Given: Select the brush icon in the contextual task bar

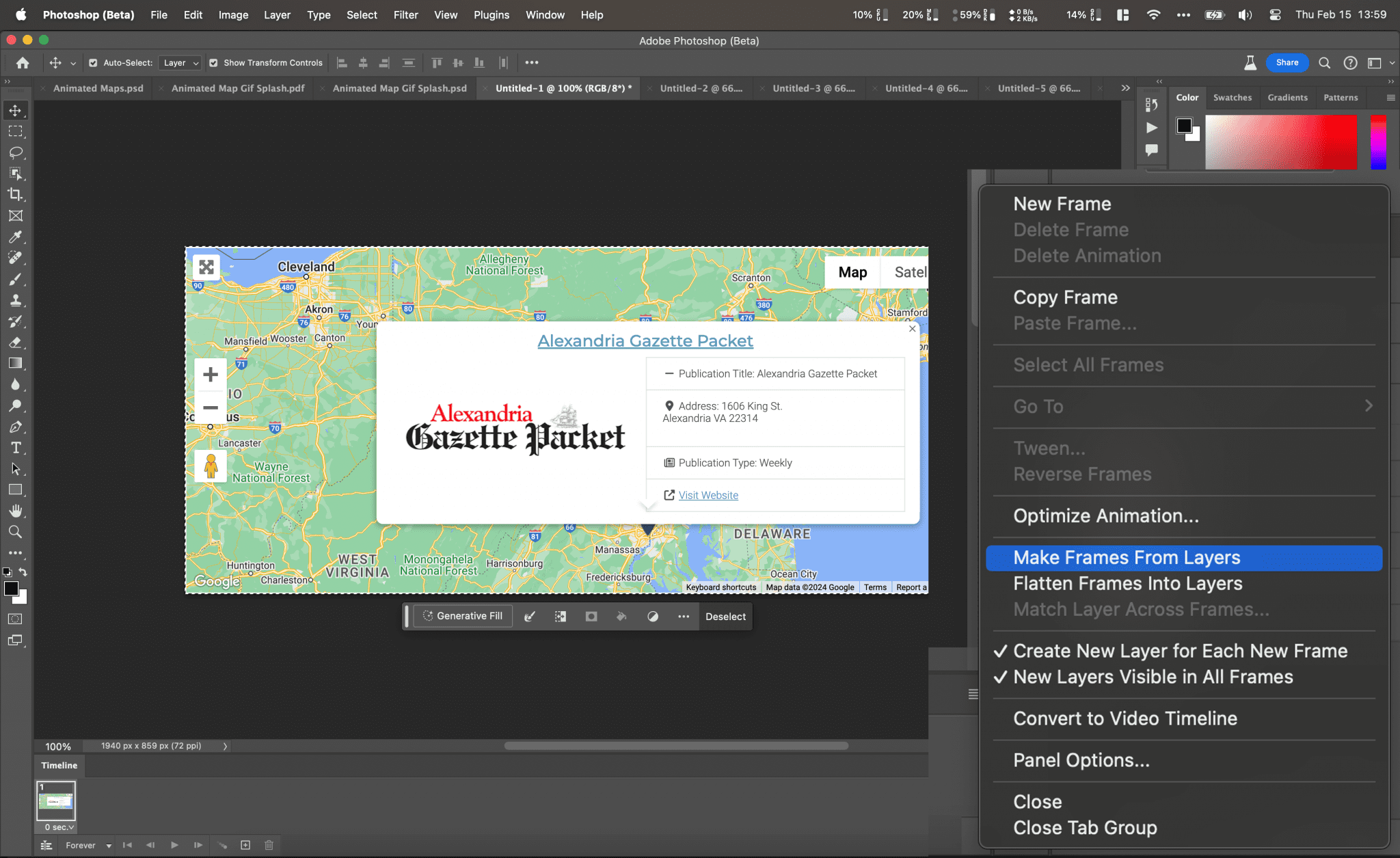Looking at the screenshot, I should pos(530,616).
